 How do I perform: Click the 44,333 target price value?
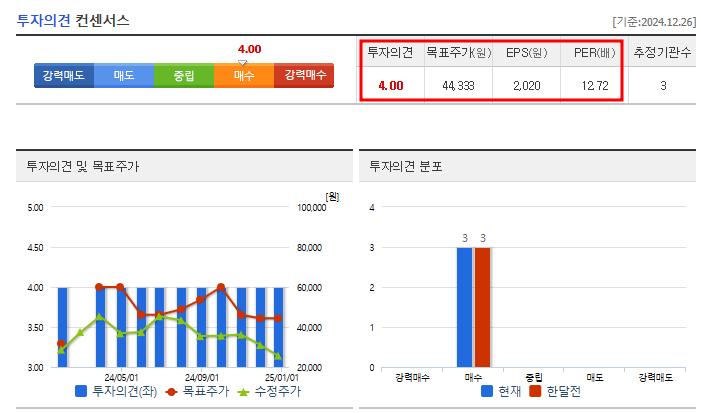coord(458,85)
